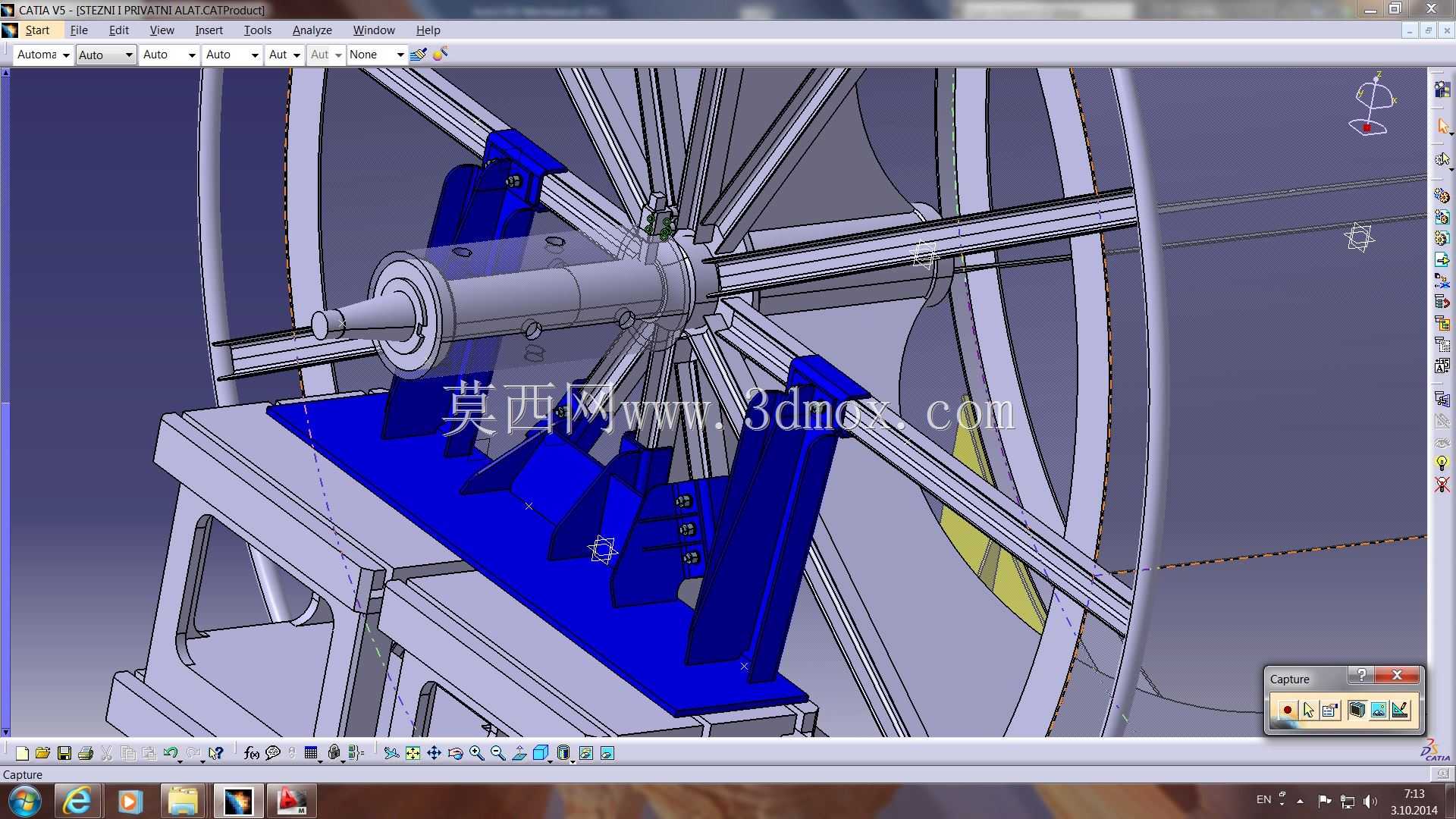The height and width of the screenshot is (819, 1456).
Task: Open the Start menu in CATIA
Action: 37,30
